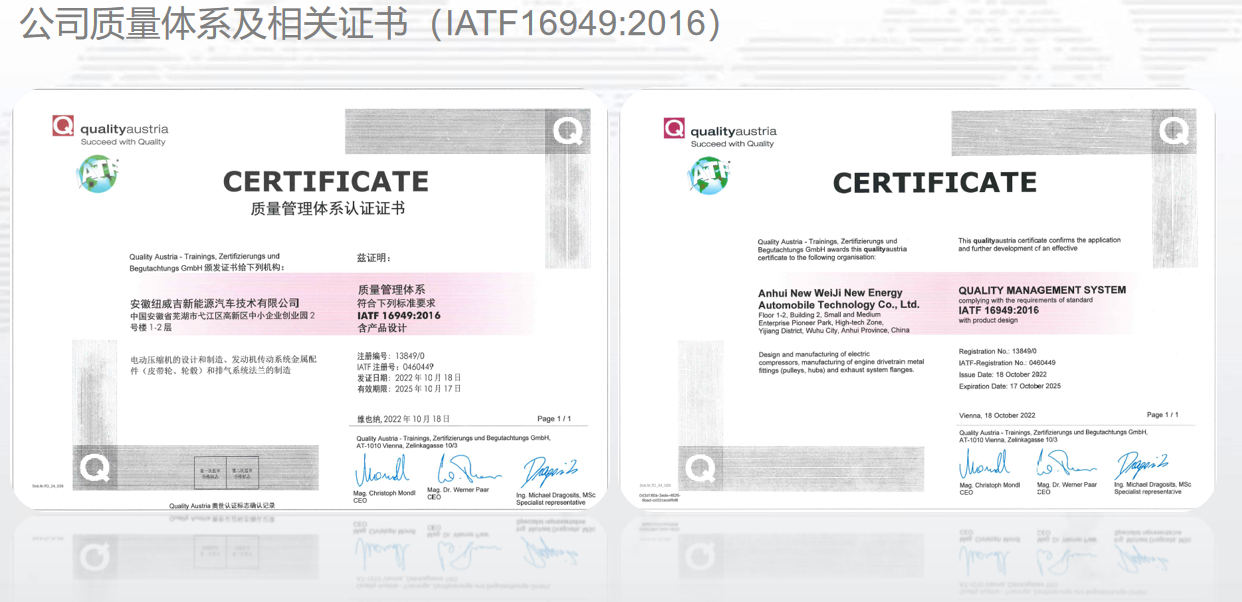Click Werner Paar's signature on the English certificate
This screenshot has width=1242, height=602.
pyautogui.click(x=1065, y=464)
